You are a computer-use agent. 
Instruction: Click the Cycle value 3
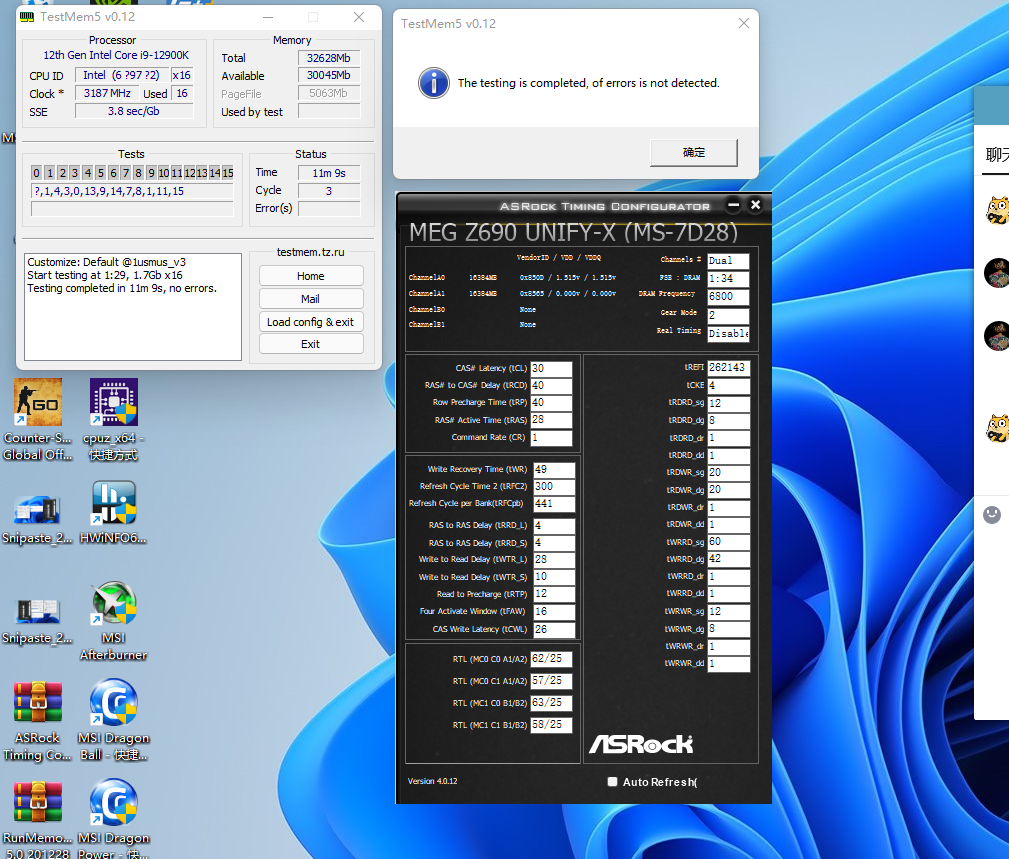(329, 191)
